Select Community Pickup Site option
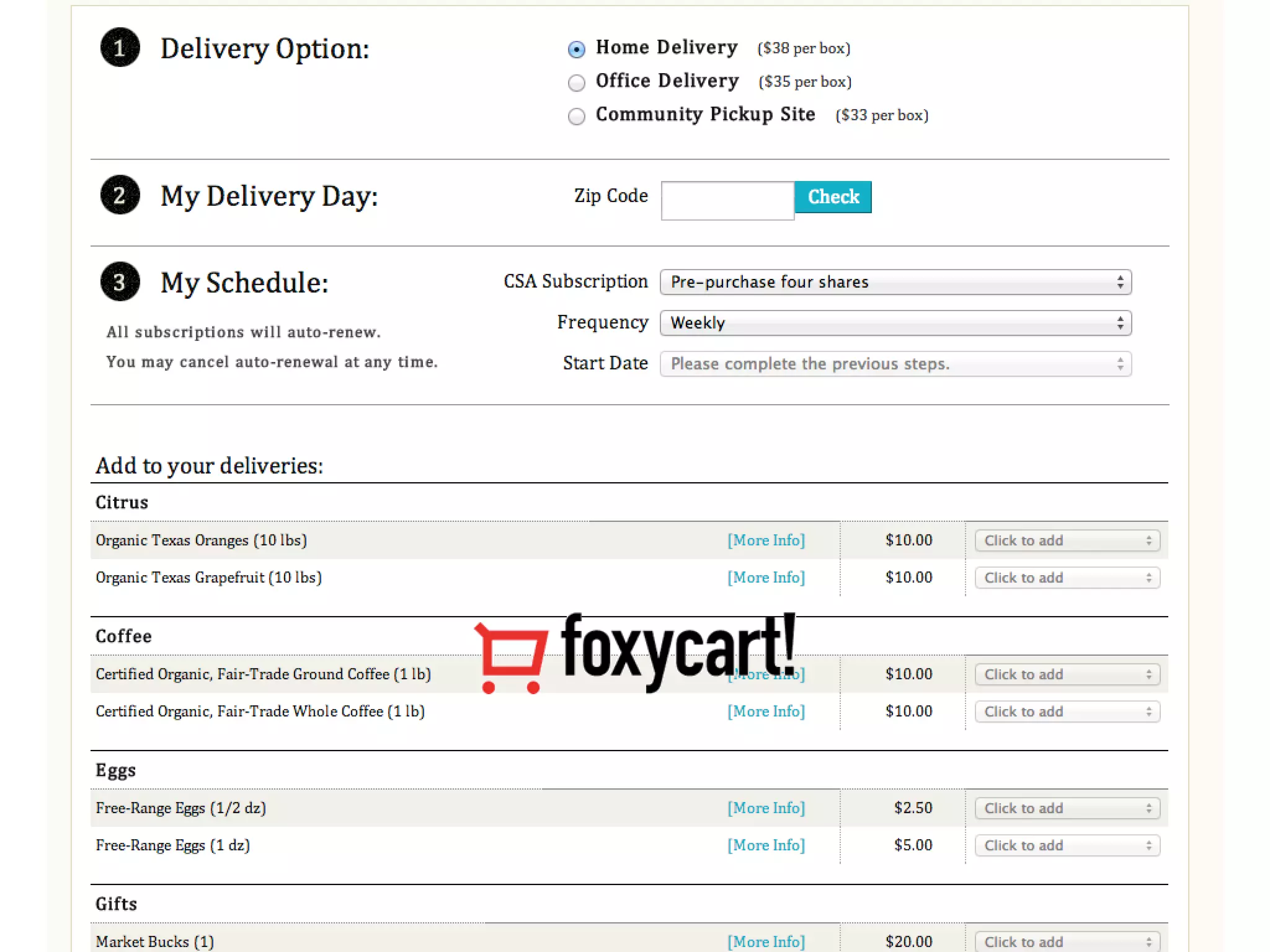The image size is (1270, 952). coord(577,116)
